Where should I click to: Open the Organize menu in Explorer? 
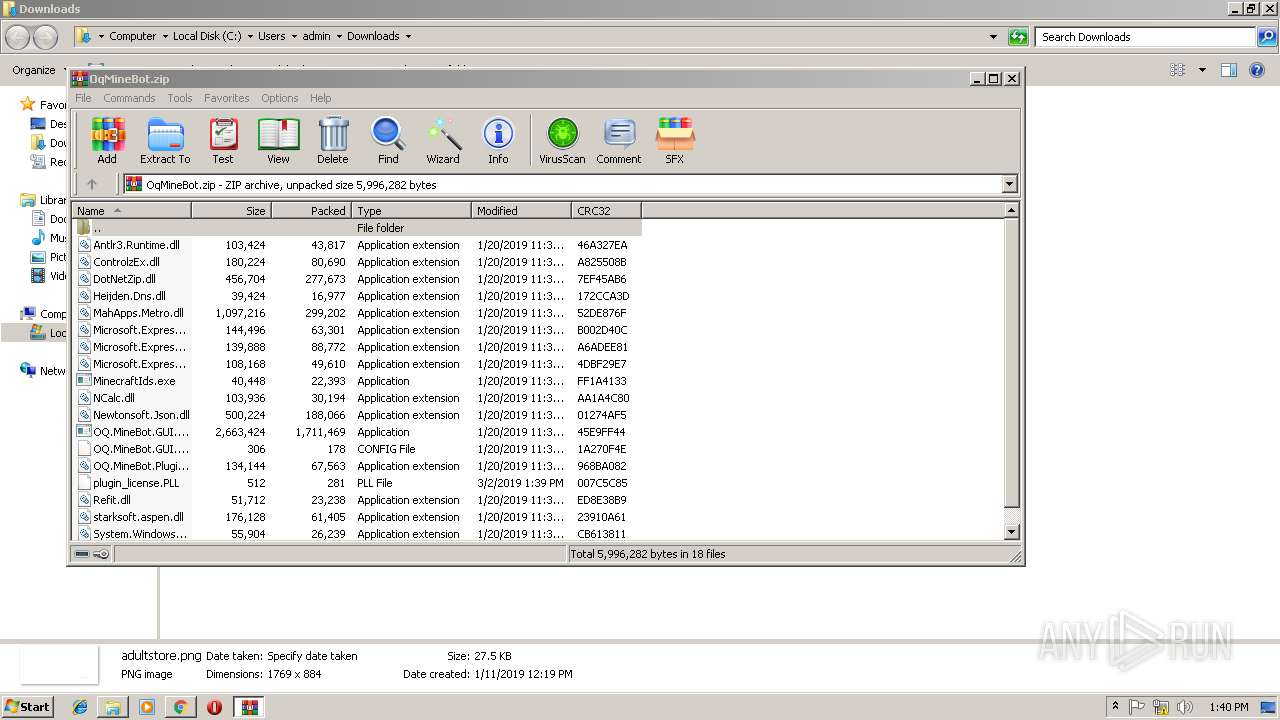coord(40,70)
